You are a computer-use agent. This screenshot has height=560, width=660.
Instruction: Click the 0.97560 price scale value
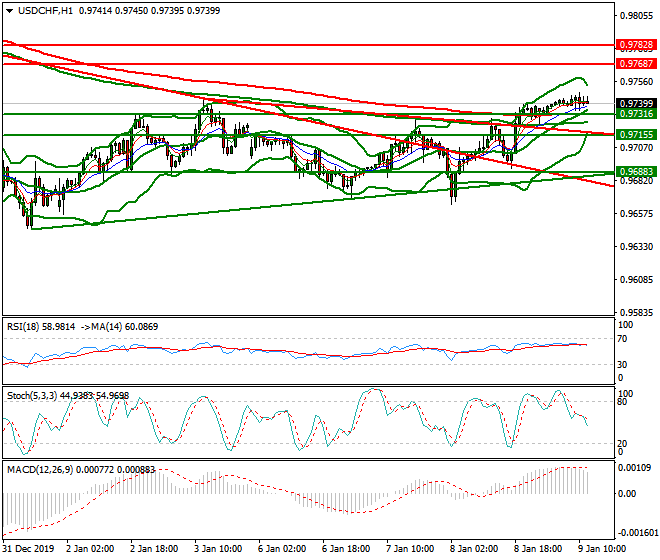[637, 82]
